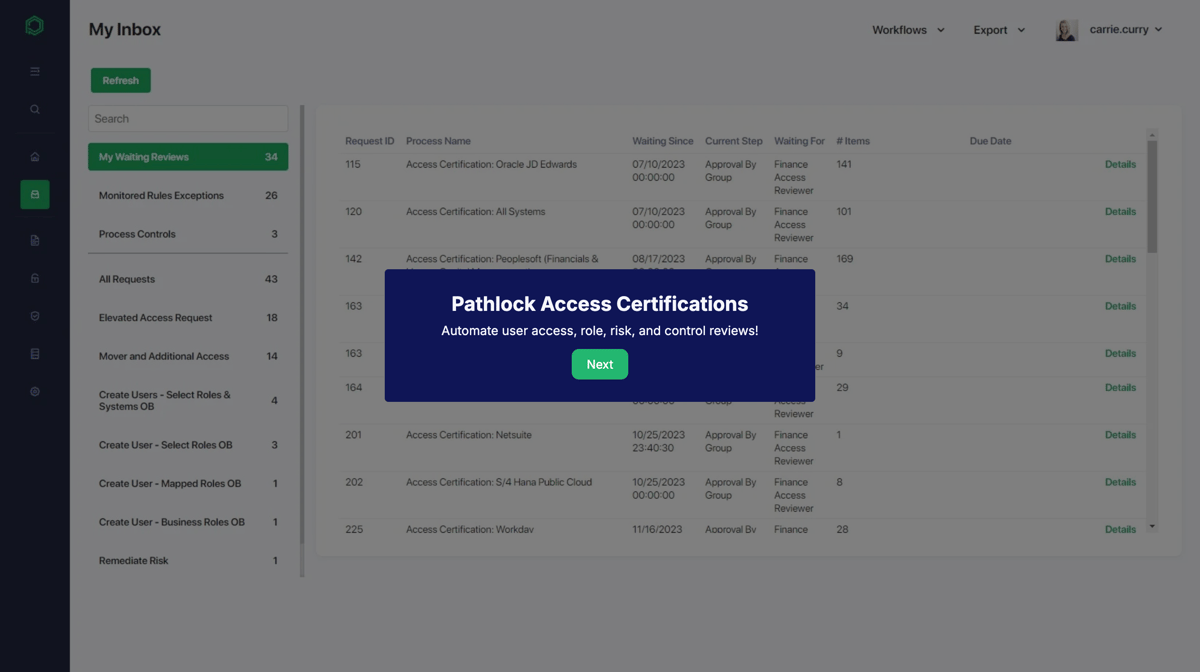Open Details for request 142
This screenshot has height=672, width=1200.
click(x=1120, y=259)
